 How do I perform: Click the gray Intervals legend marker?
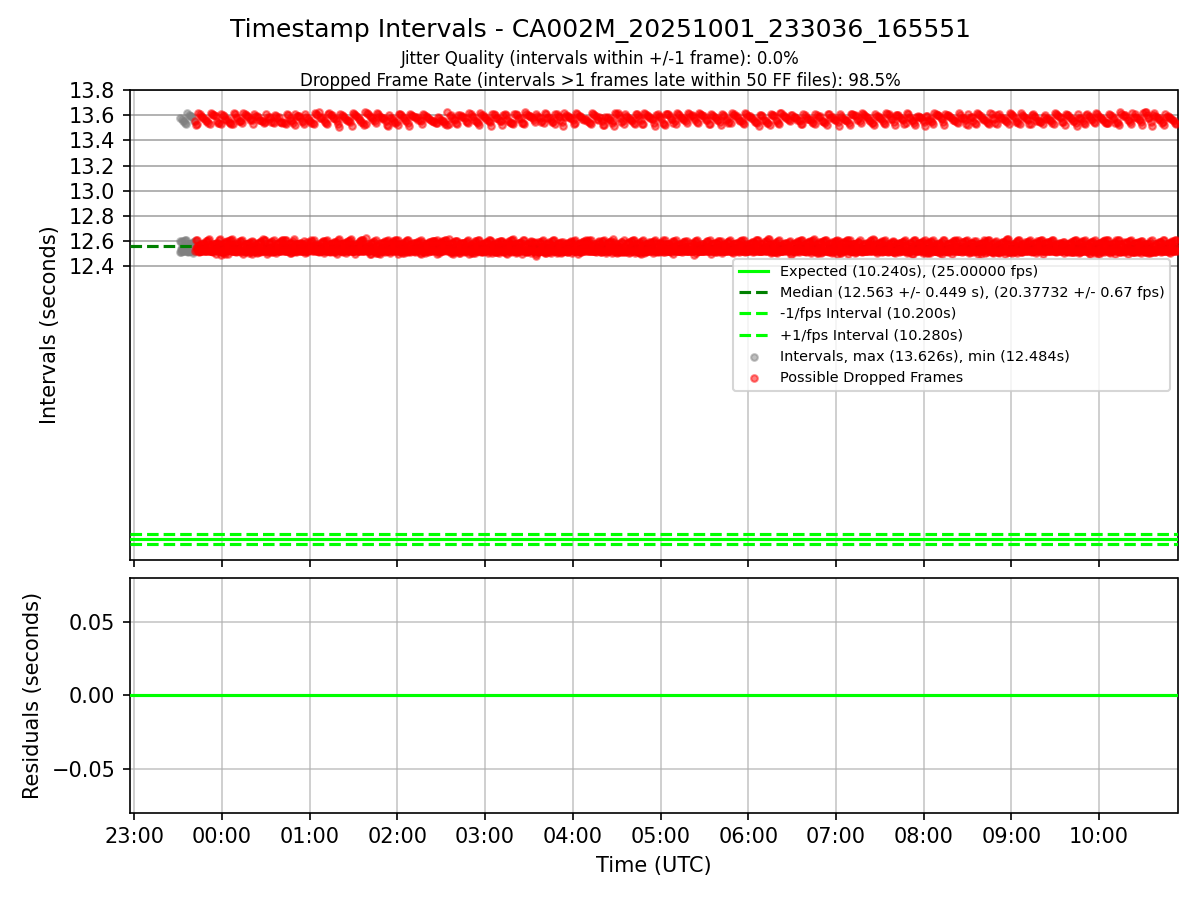click(x=755, y=357)
